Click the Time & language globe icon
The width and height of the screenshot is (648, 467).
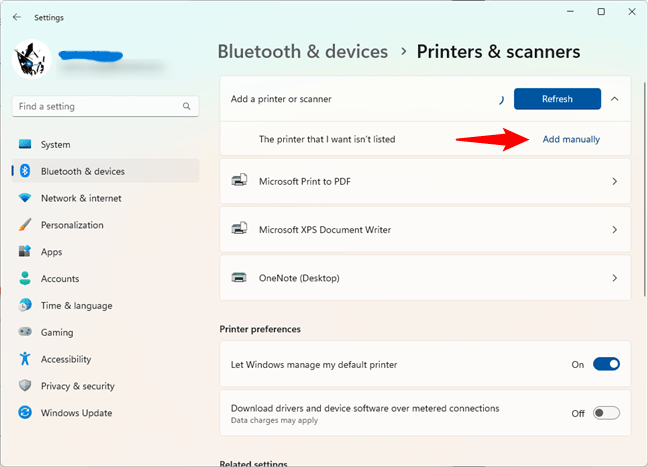click(25, 305)
